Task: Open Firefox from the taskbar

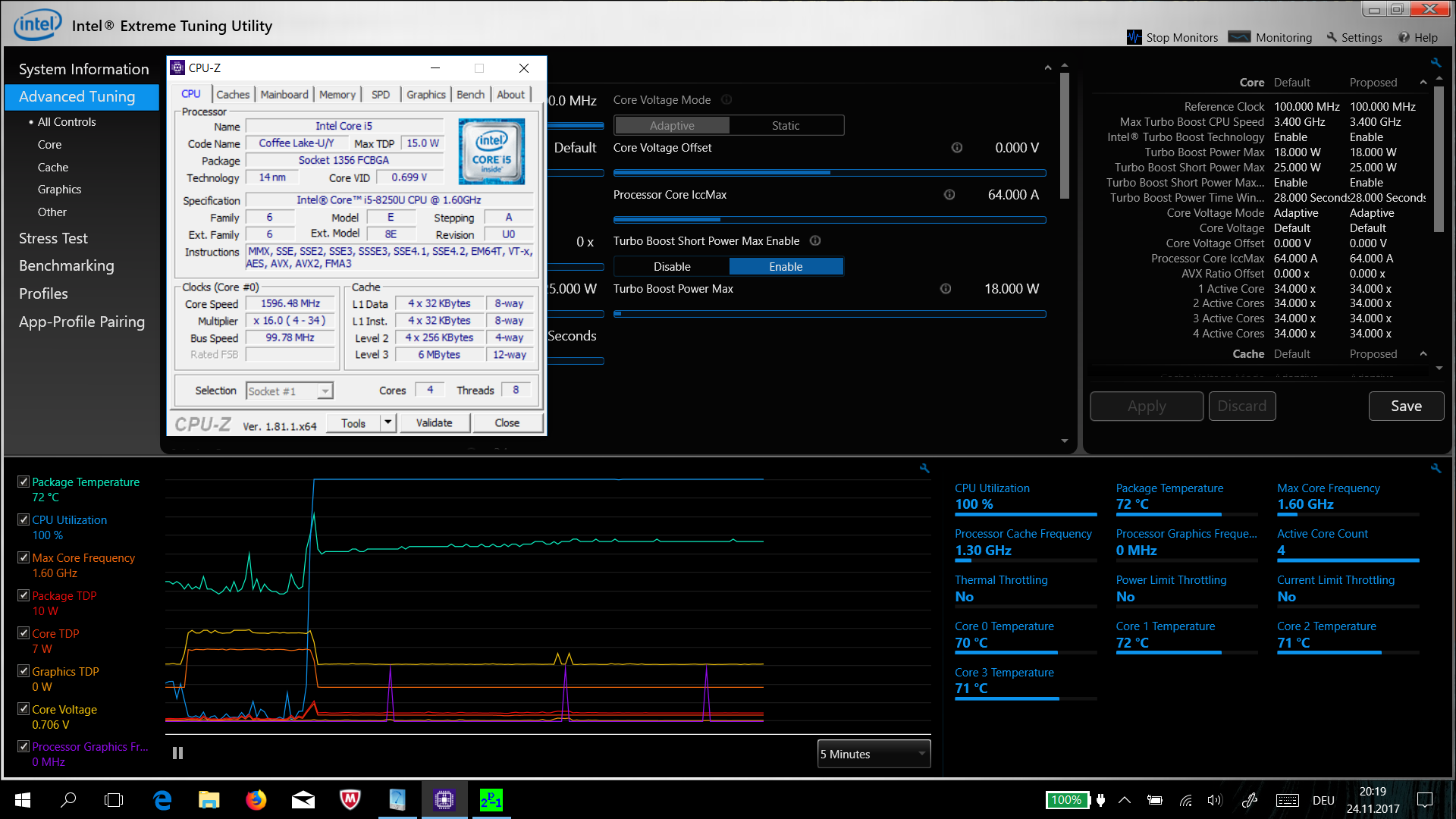Action: coord(256,800)
